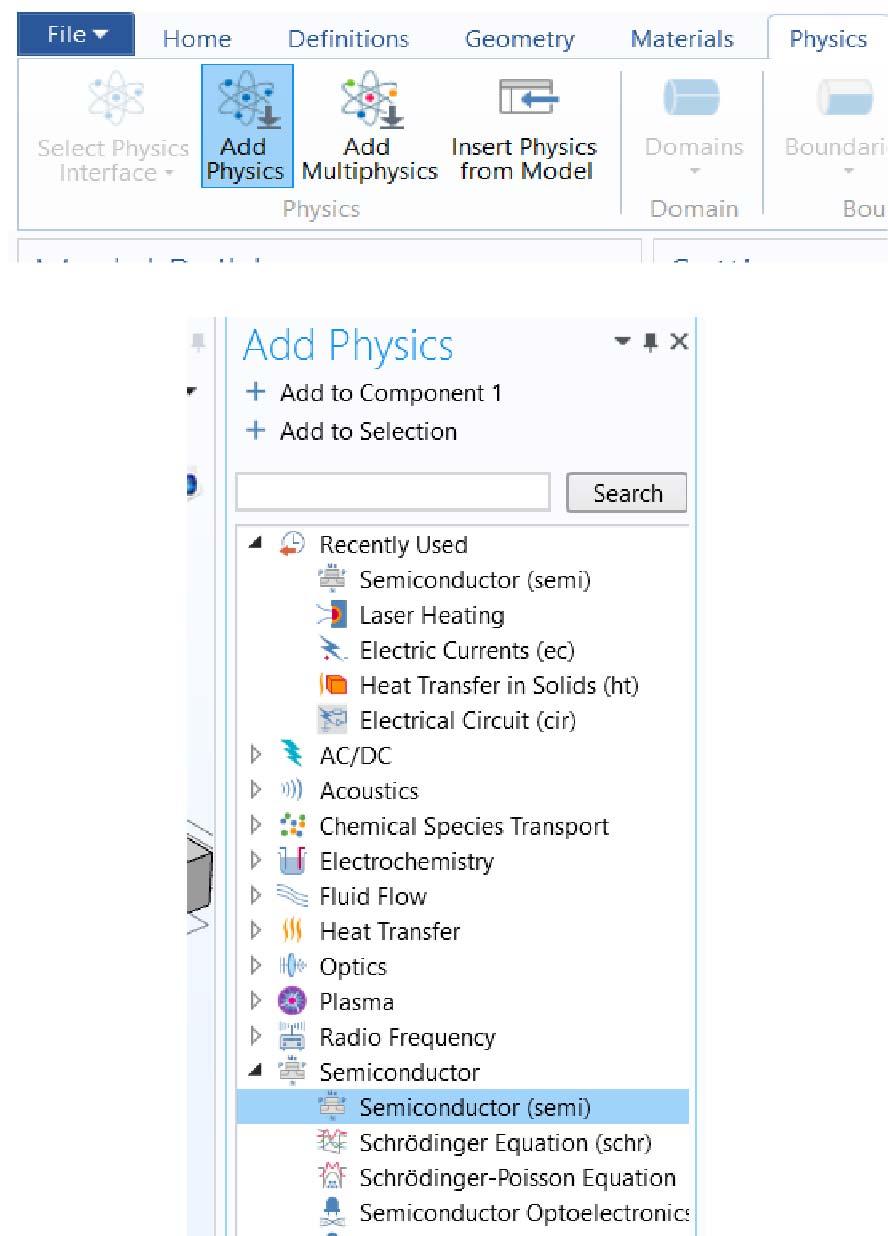Expand the AC/DC physics branch
Image resolution: width=888 pixels, height=1236 pixels.
coord(256,756)
